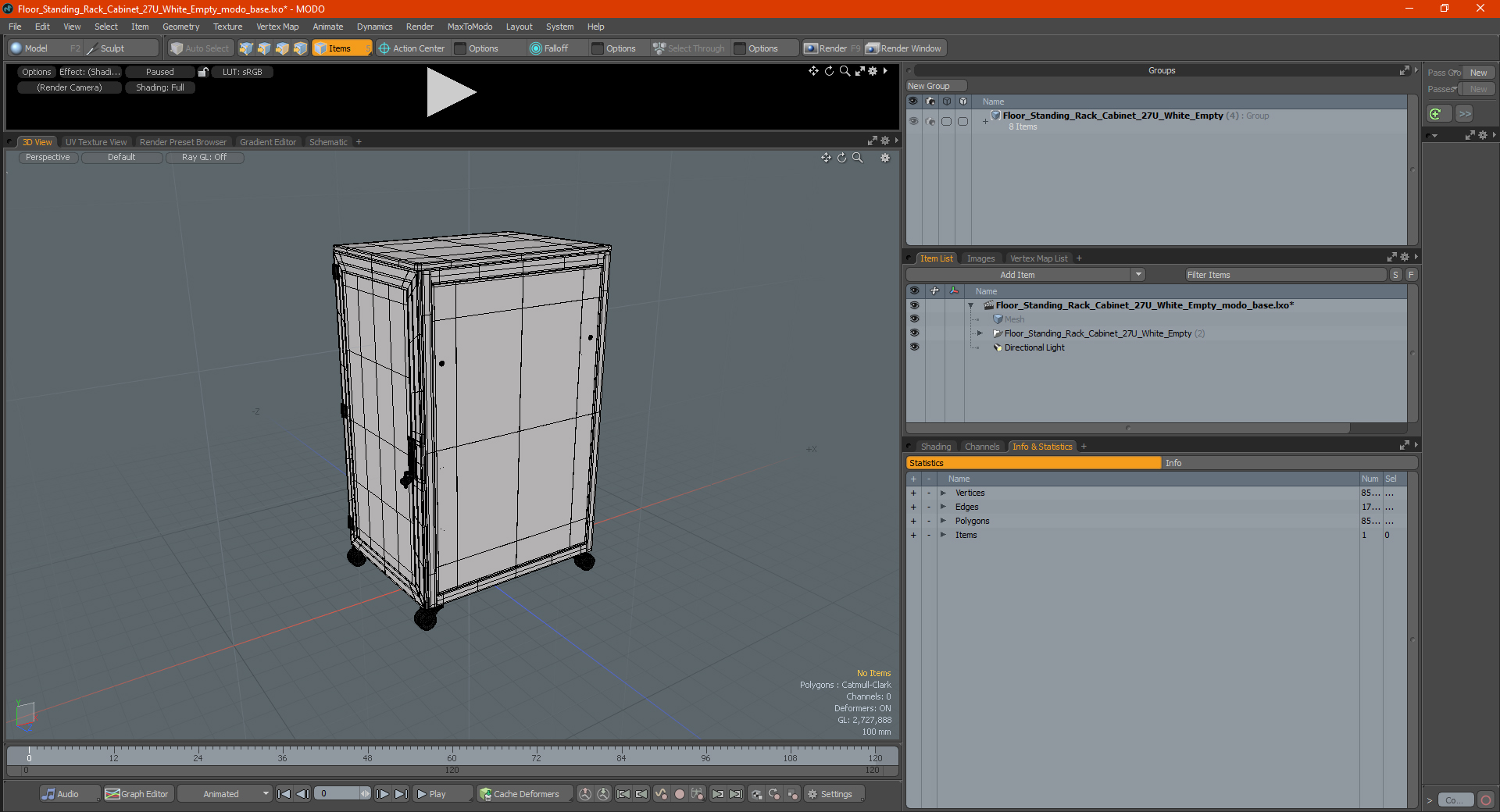Open the Render Window
Image resolution: width=1500 pixels, height=812 pixels.
click(905, 48)
